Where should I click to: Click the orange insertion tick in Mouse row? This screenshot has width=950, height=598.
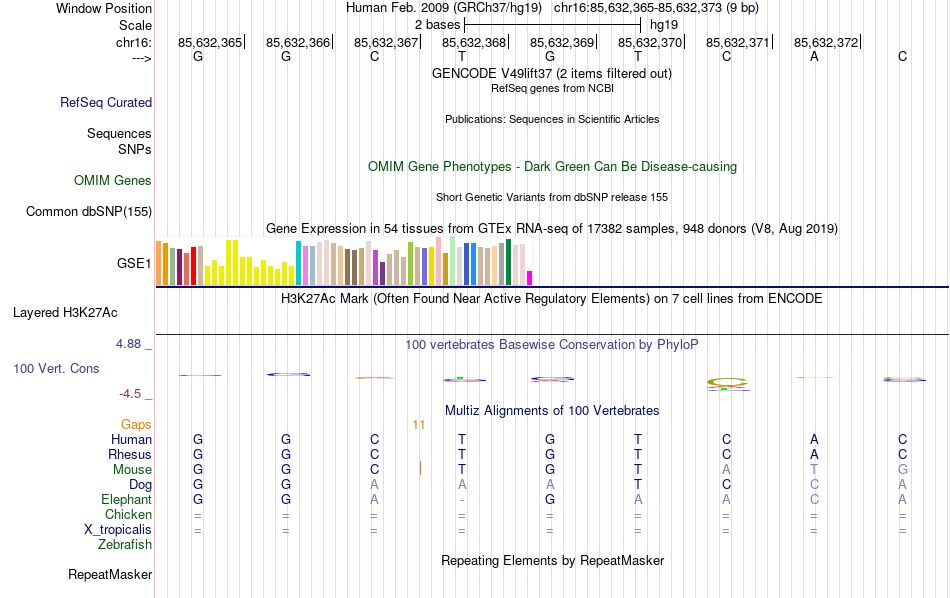click(420, 468)
